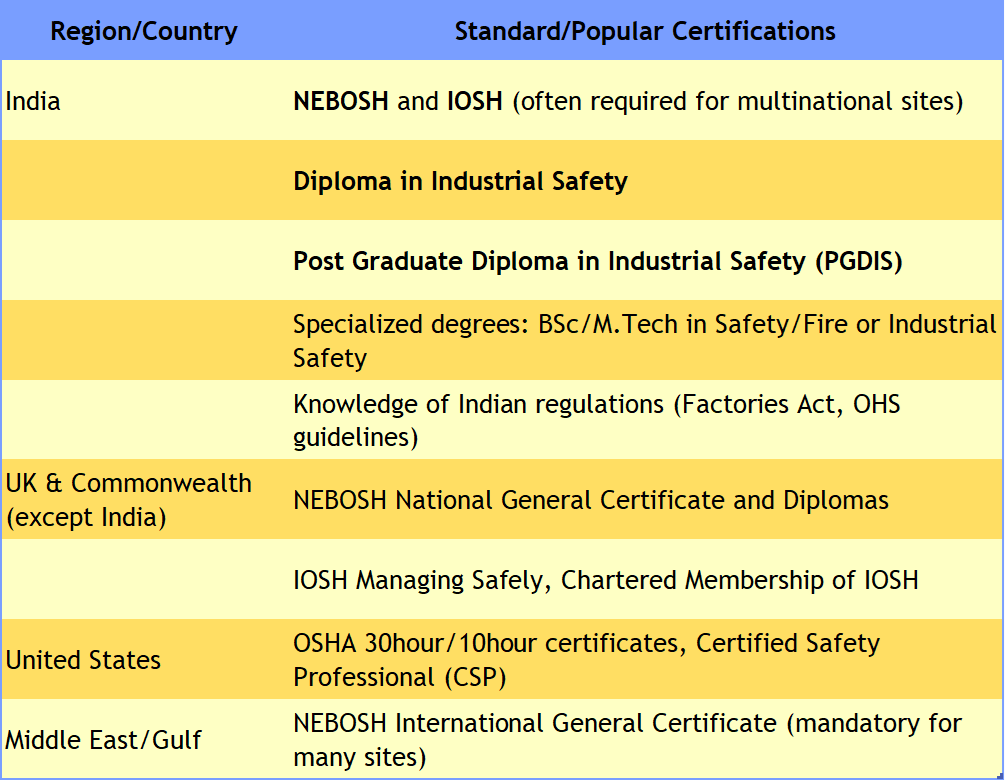Click NEBOSH National General Certificate and Diplomas
The height and width of the screenshot is (781, 1005).
(590, 500)
